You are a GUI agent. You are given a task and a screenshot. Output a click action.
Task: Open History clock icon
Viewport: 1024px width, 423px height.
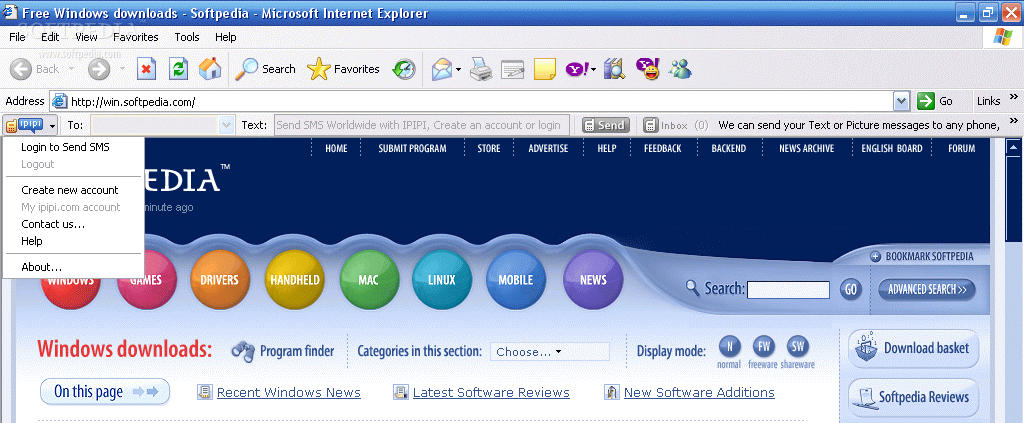click(404, 69)
